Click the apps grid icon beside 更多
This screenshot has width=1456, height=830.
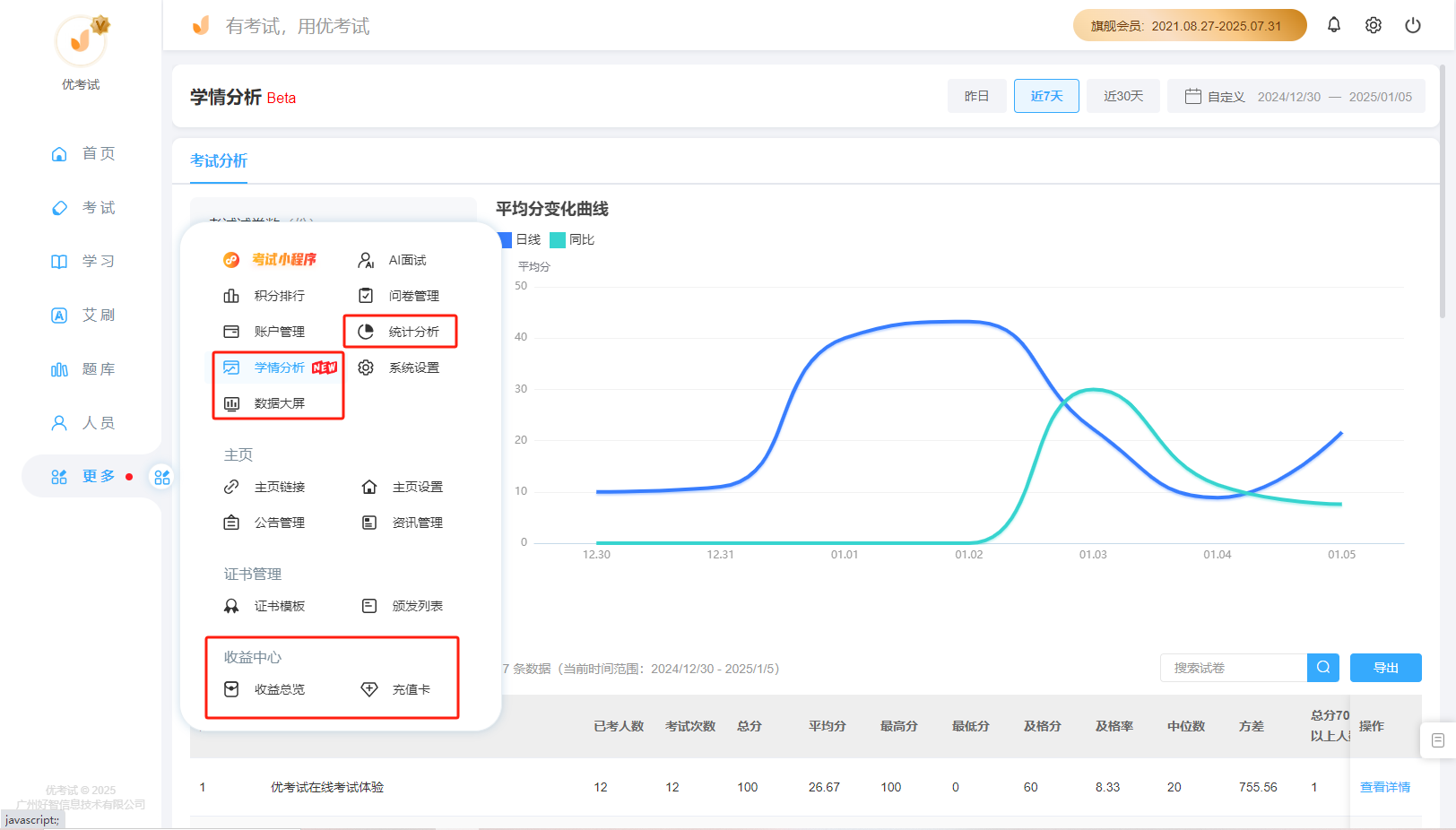tap(162, 477)
